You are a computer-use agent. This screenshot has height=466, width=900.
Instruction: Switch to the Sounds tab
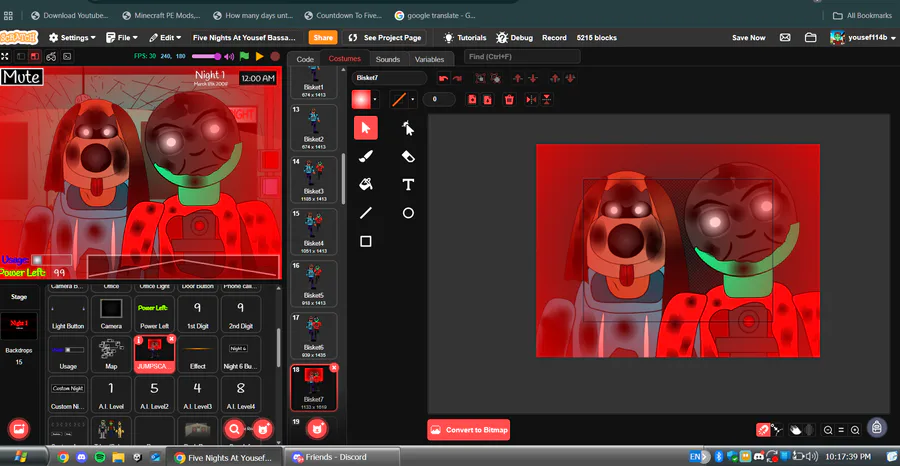[x=388, y=59]
